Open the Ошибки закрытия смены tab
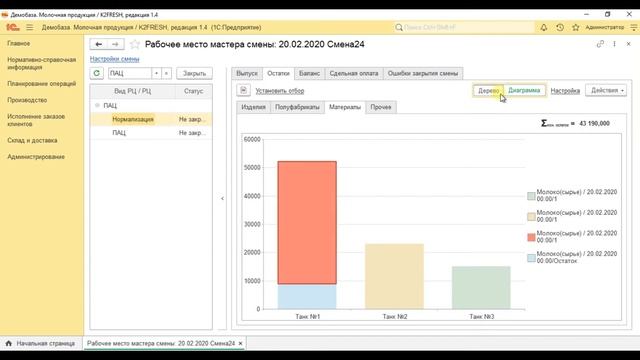The height and width of the screenshot is (360, 640). pos(423,73)
